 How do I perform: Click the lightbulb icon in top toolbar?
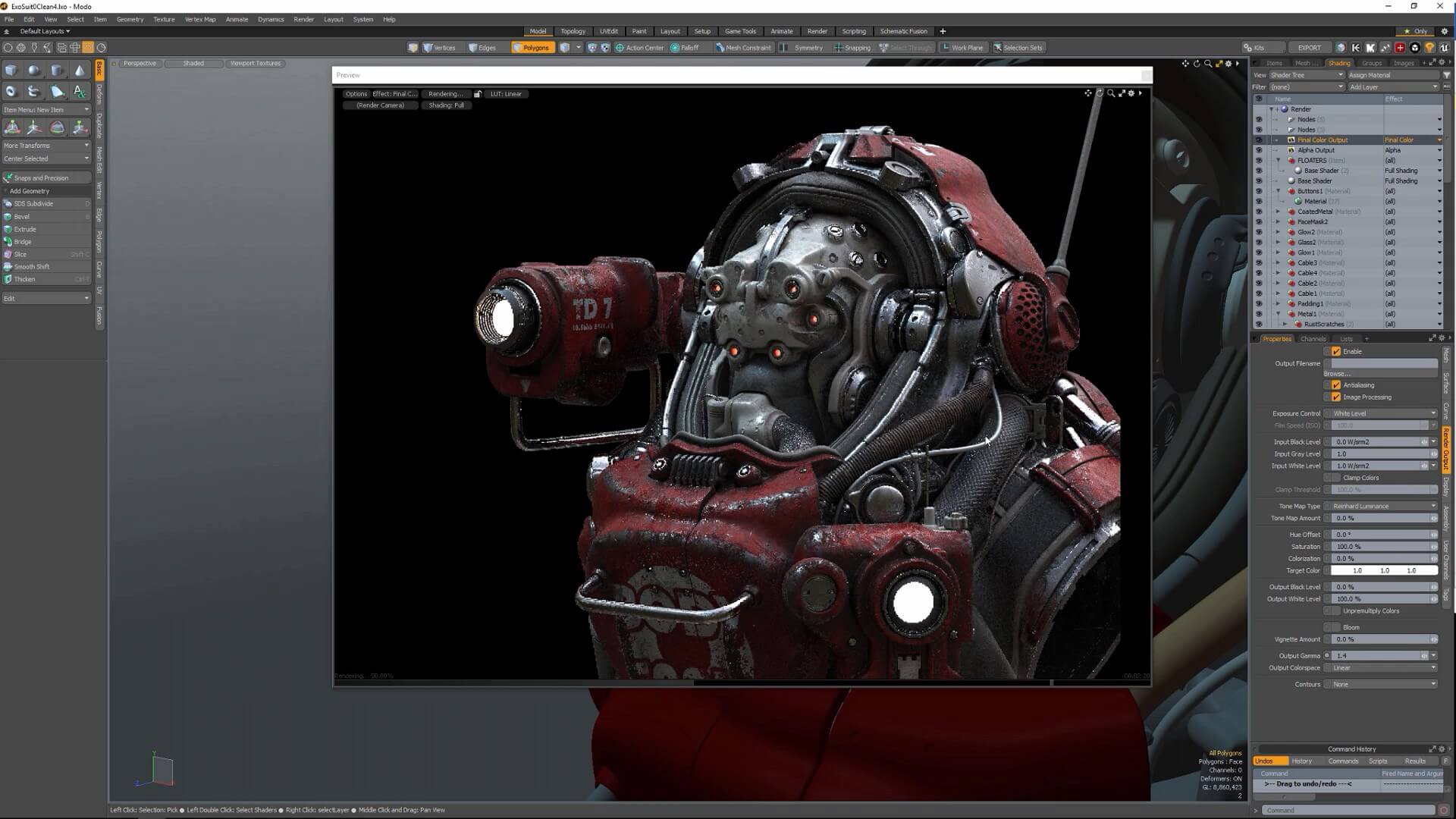pyautogui.click(x=1429, y=48)
